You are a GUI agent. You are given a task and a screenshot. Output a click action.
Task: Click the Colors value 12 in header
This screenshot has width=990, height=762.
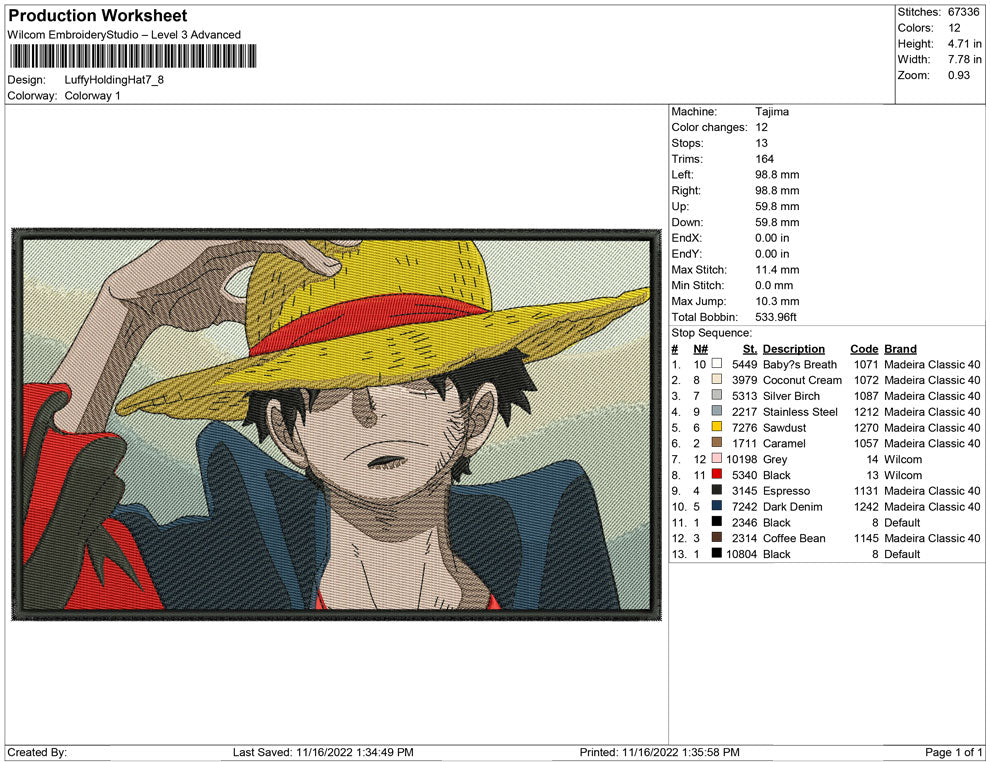(x=954, y=28)
